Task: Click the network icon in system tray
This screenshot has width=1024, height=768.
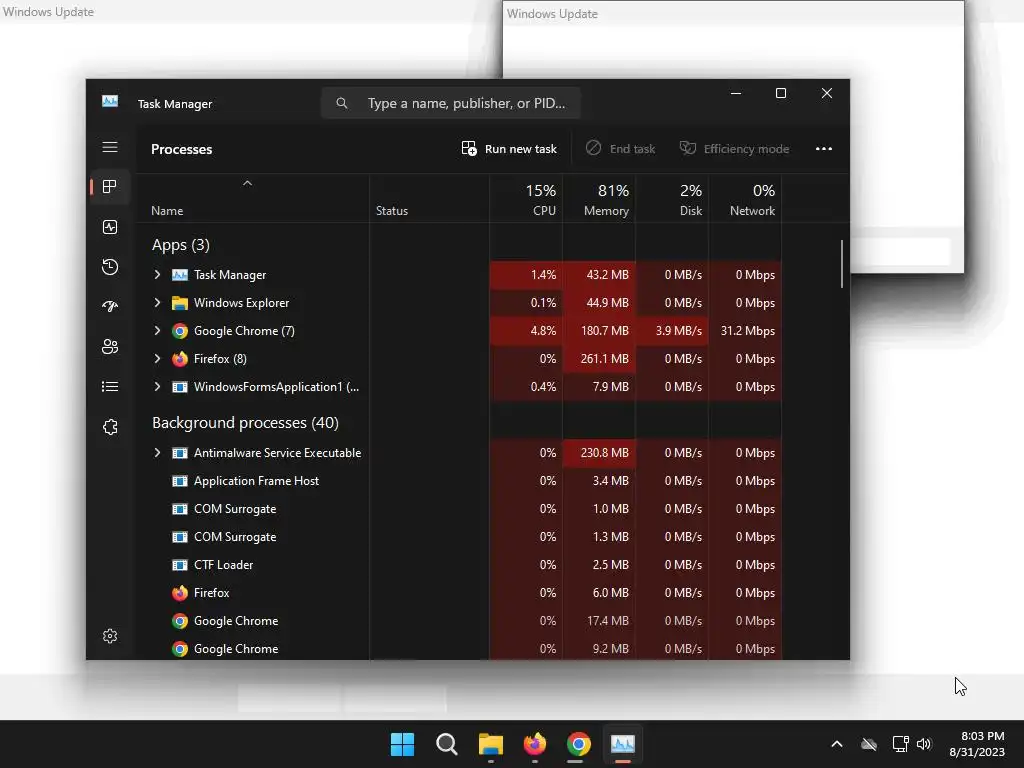Action: (x=901, y=744)
